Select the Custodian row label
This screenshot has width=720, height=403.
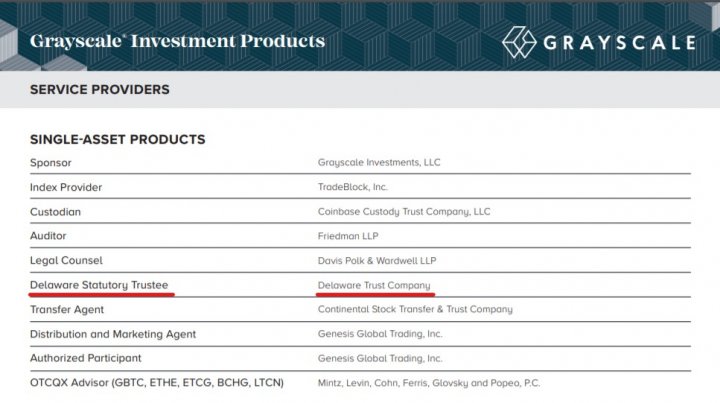tap(56, 212)
